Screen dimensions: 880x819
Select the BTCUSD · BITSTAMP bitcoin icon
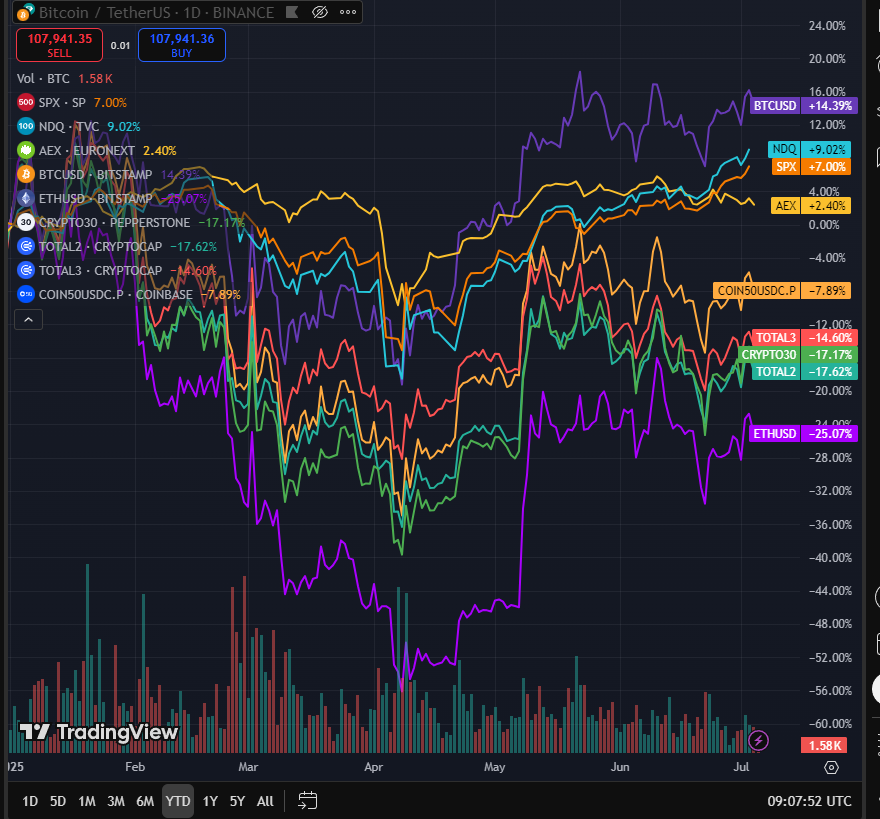(x=26, y=174)
